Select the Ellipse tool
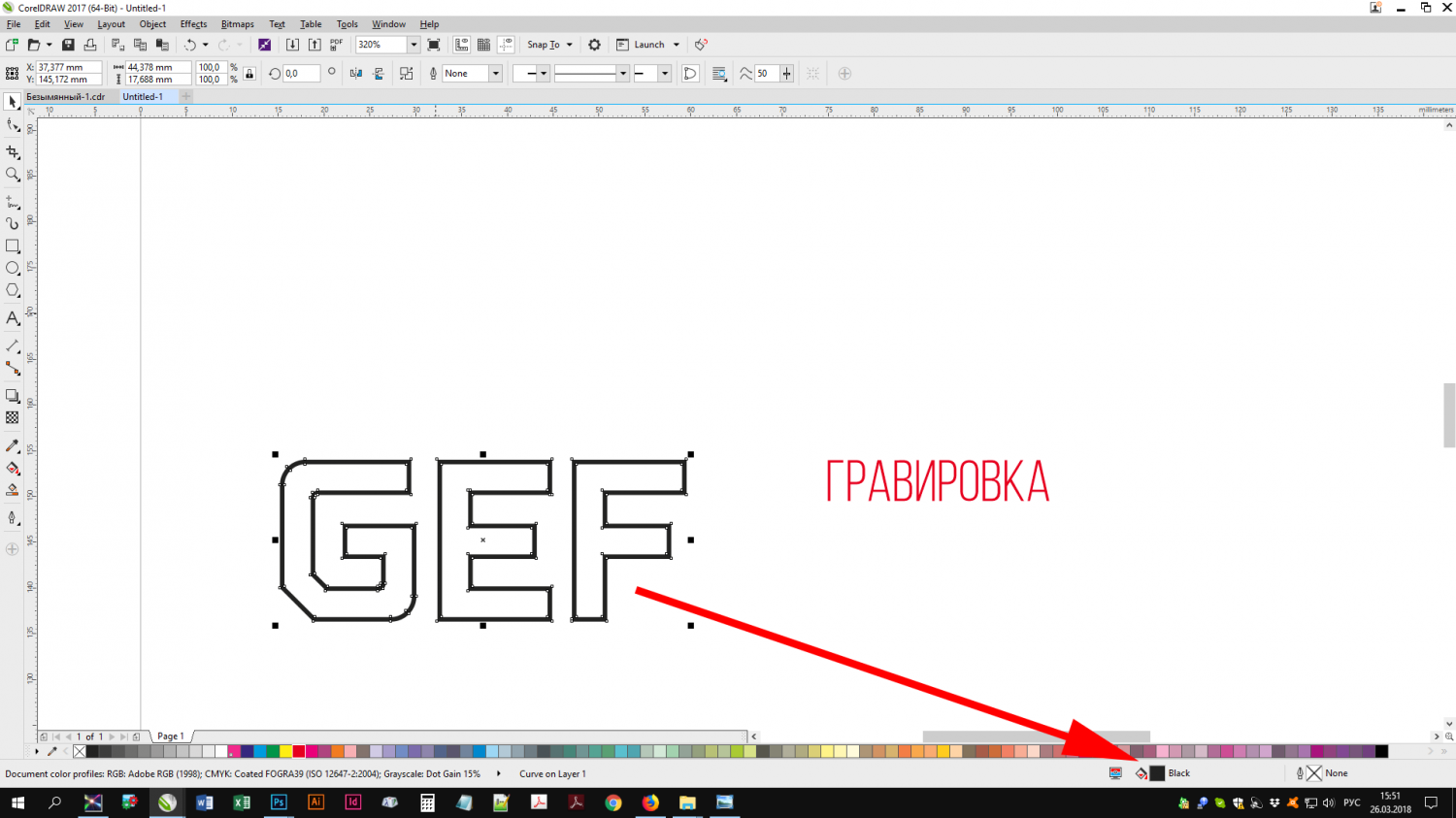 point(13,268)
